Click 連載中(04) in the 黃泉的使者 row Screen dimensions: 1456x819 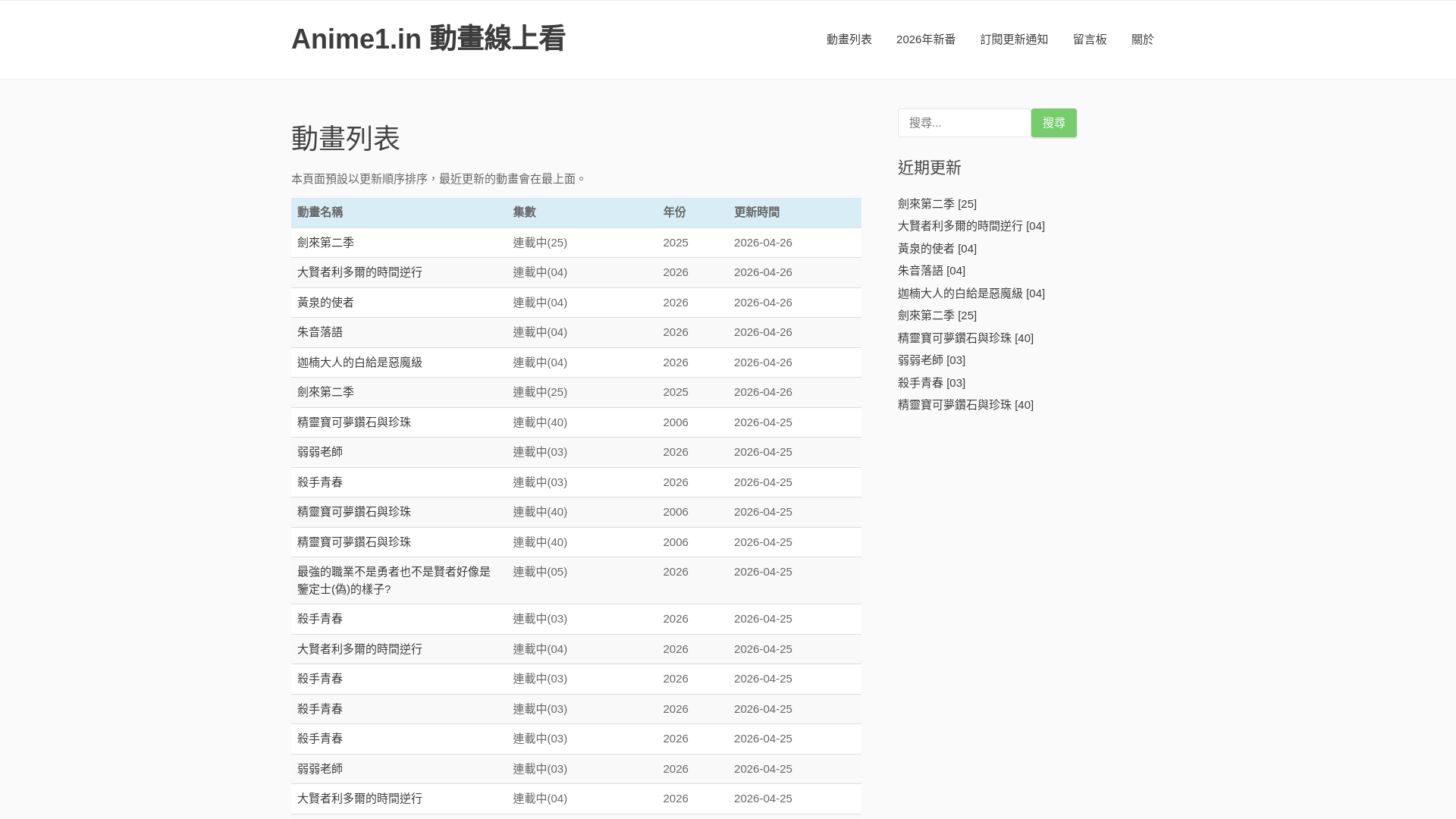point(540,303)
